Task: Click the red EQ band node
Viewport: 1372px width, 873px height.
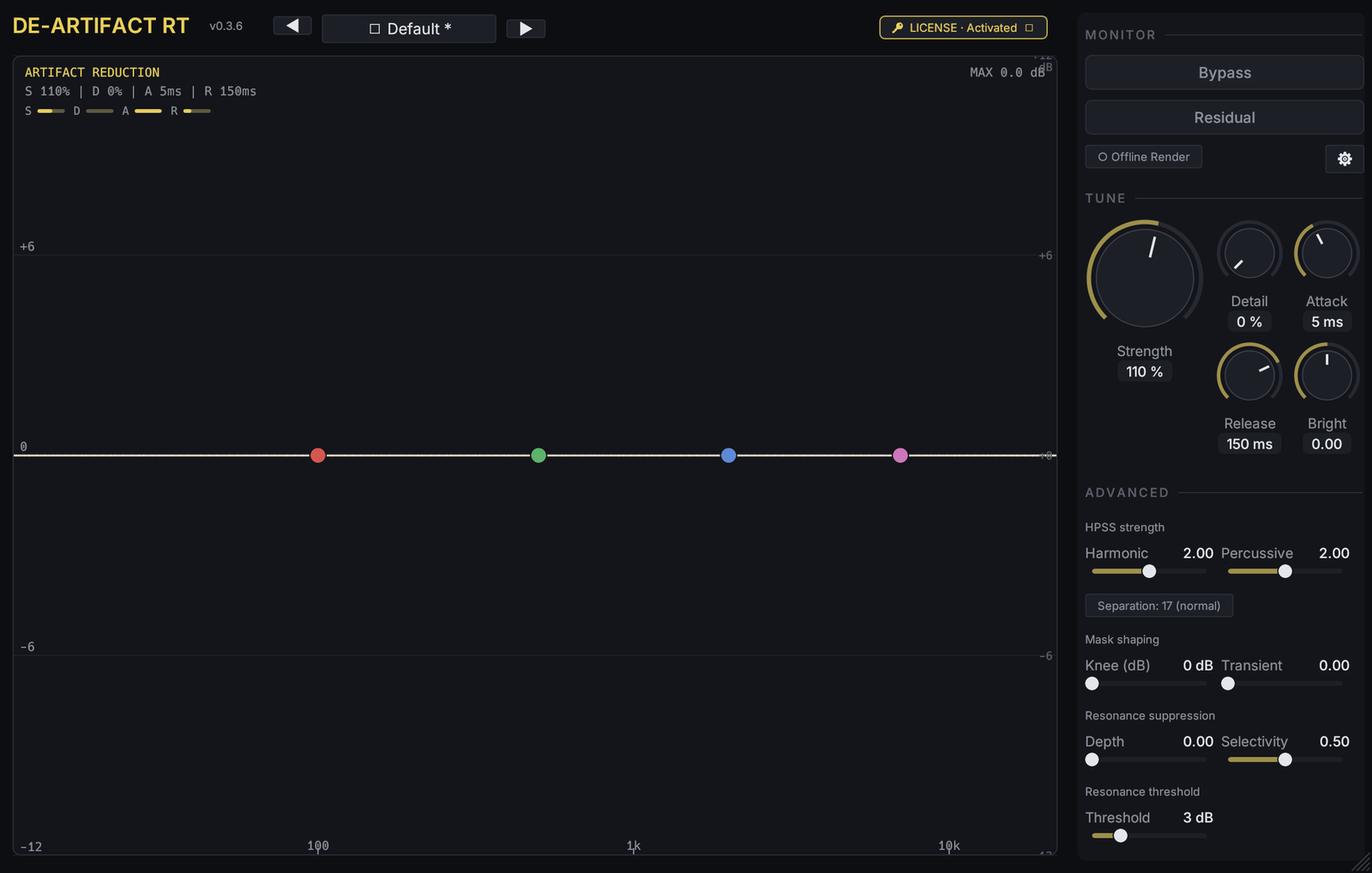Action: point(318,455)
